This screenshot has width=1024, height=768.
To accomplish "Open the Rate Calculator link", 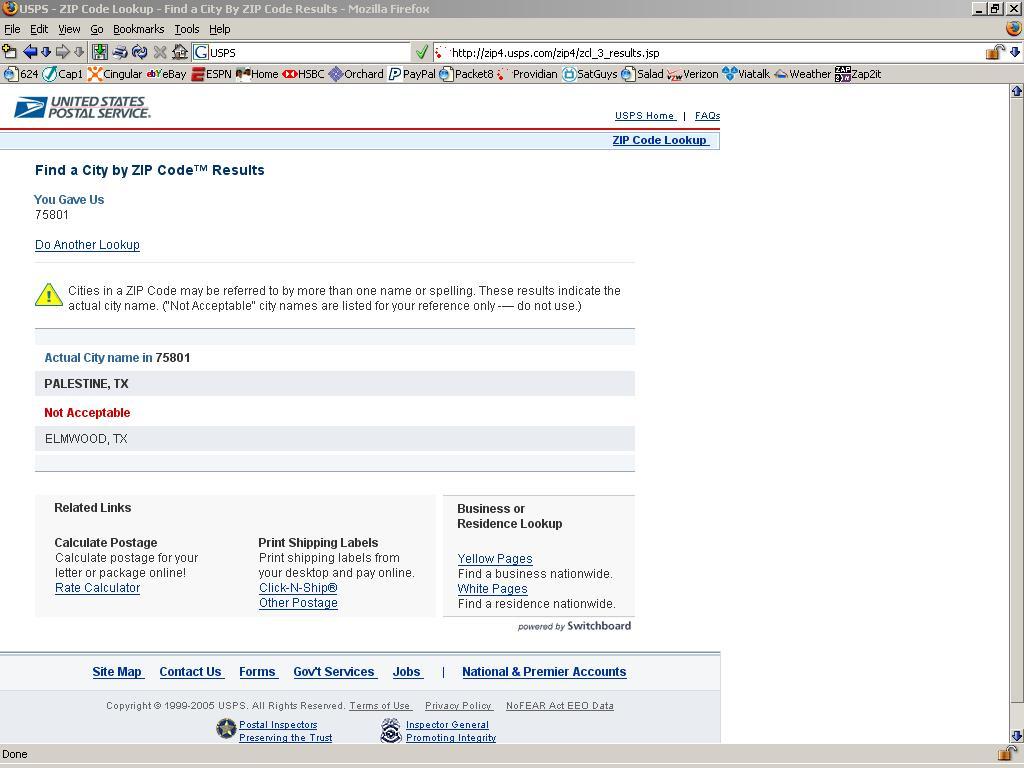I will [x=97, y=588].
